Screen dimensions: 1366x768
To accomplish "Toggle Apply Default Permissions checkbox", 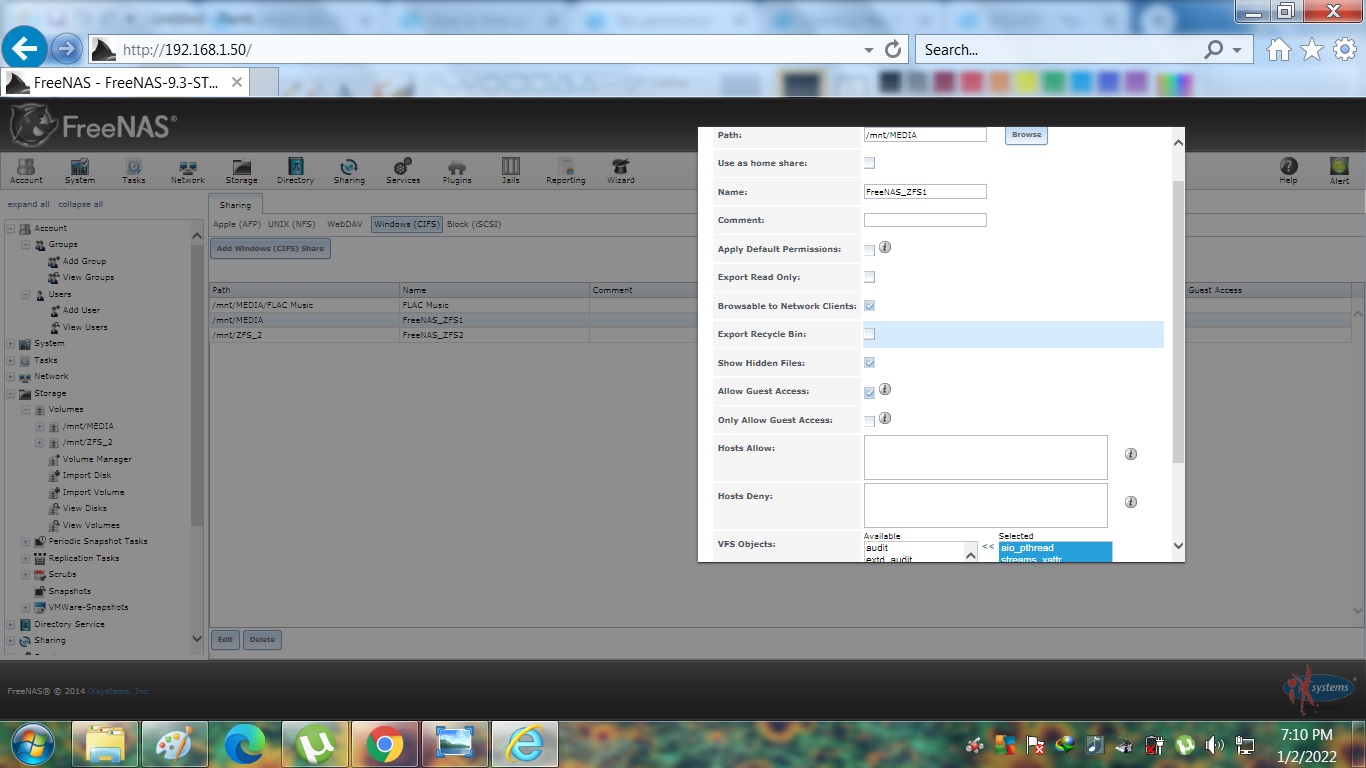I will pos(869,250).
